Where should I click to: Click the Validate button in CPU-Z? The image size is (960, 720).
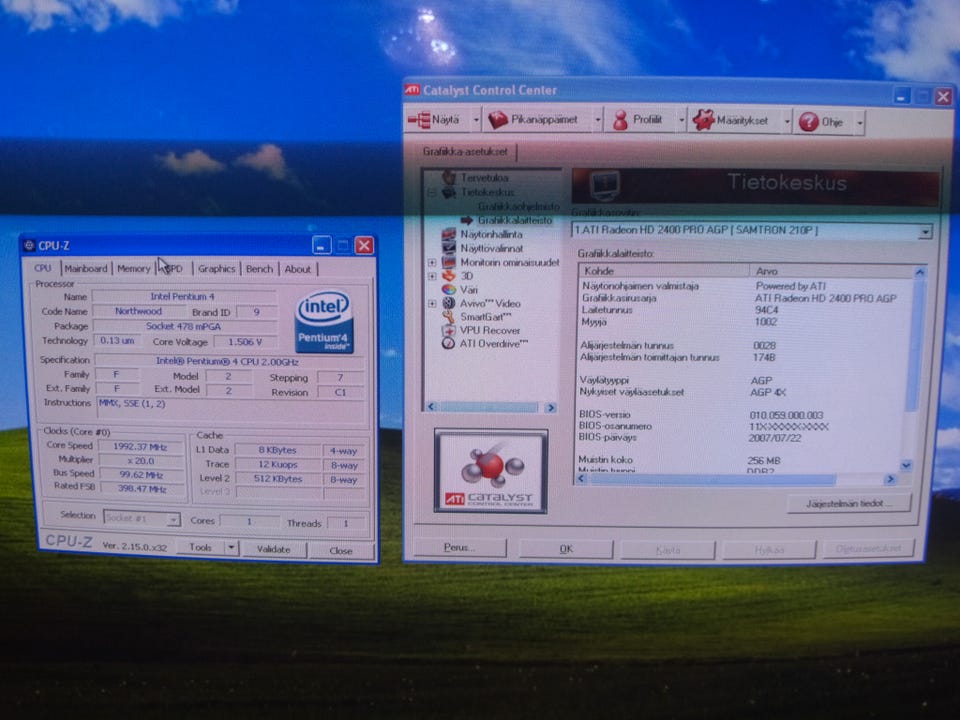click(x=273, y=549)
